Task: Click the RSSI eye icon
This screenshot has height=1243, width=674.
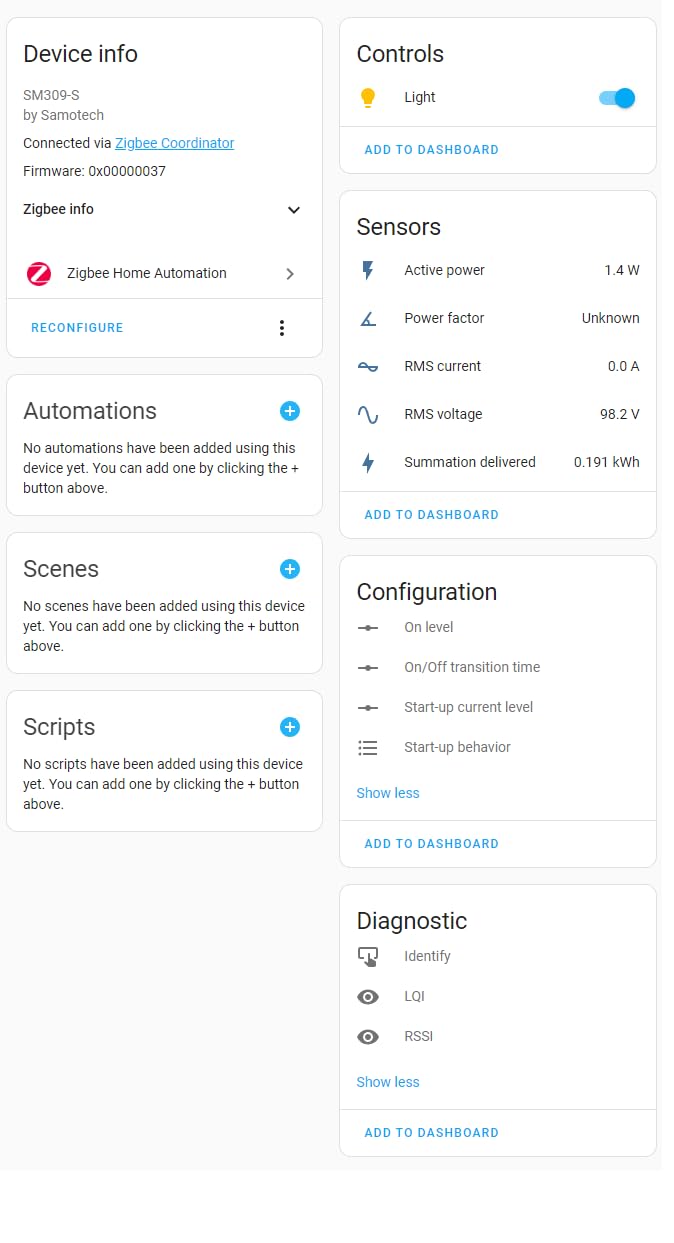Action: tap(368, 1037)
